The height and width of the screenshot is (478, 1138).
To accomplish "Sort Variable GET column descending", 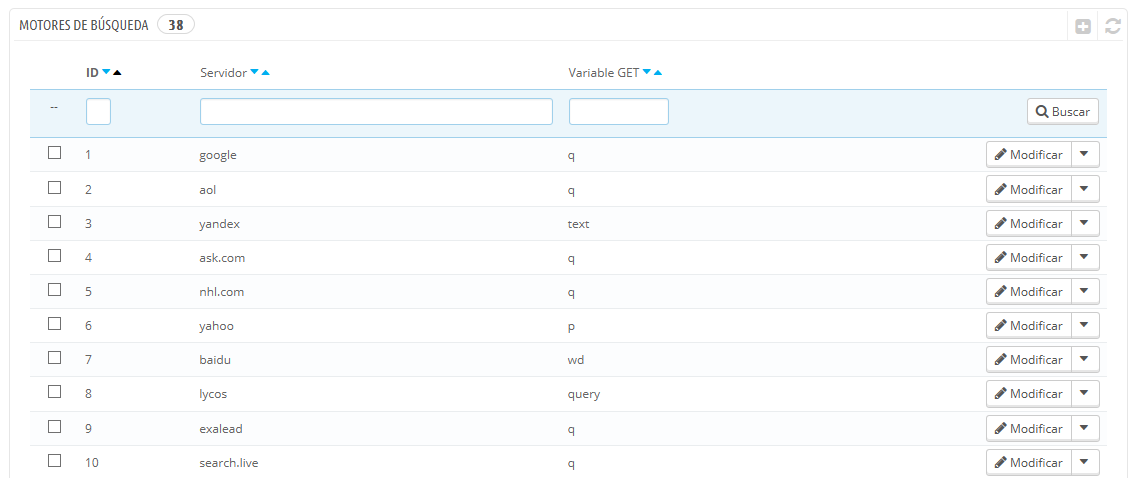I will pyautogui.click(x=647, y=73).
